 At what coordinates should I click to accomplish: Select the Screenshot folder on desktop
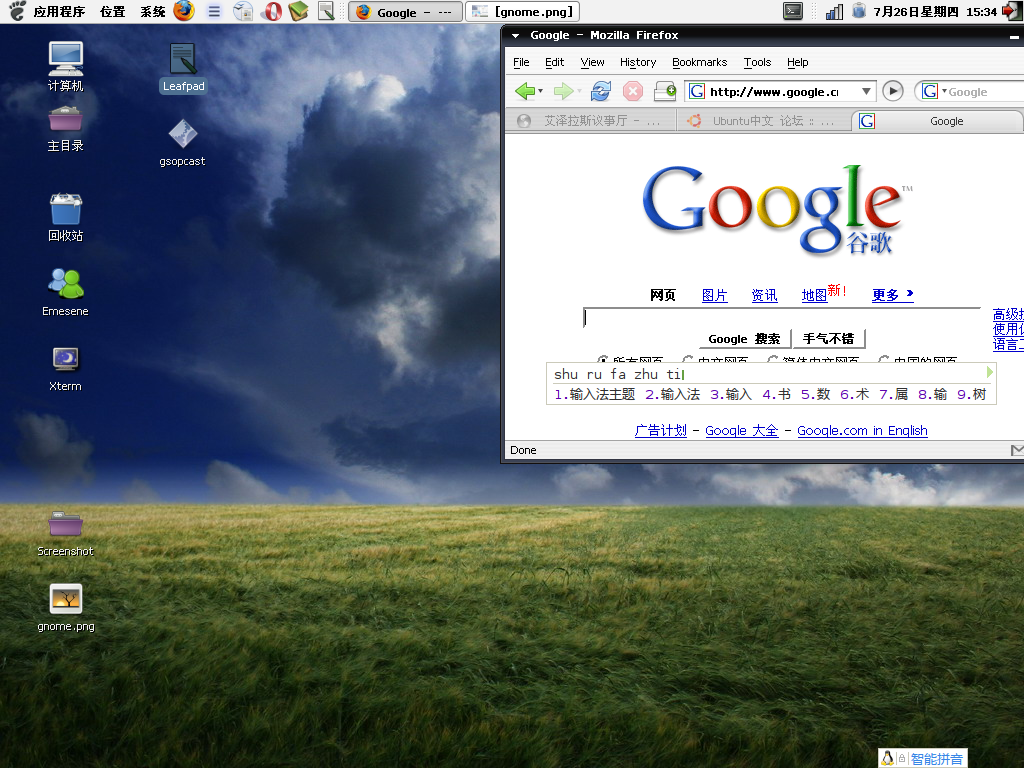pos(65,534)
